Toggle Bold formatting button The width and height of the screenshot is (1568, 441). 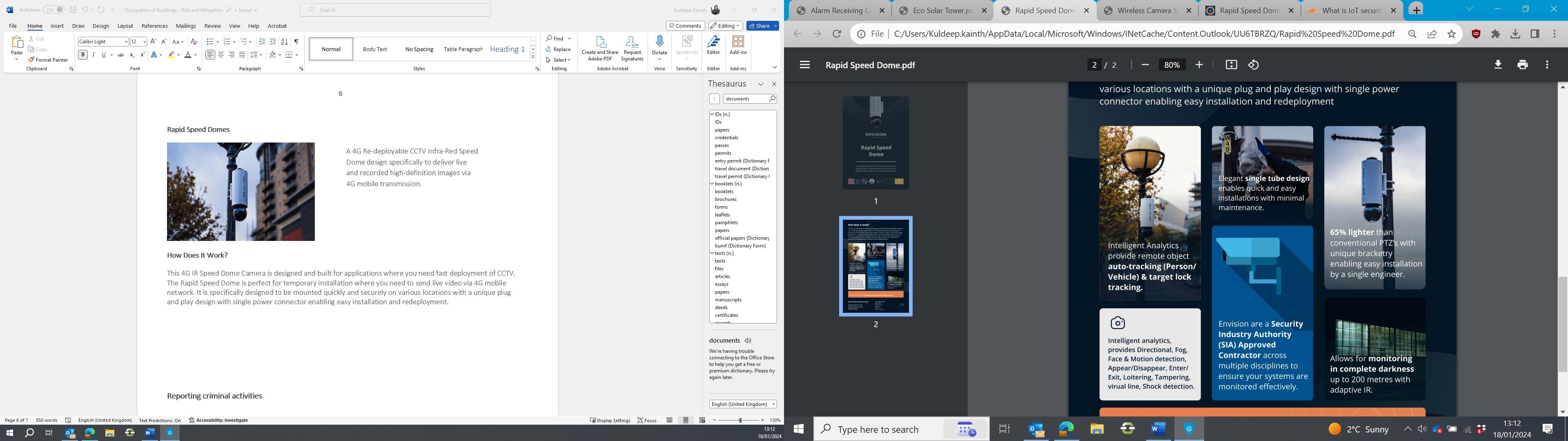(x=83, y=55)
